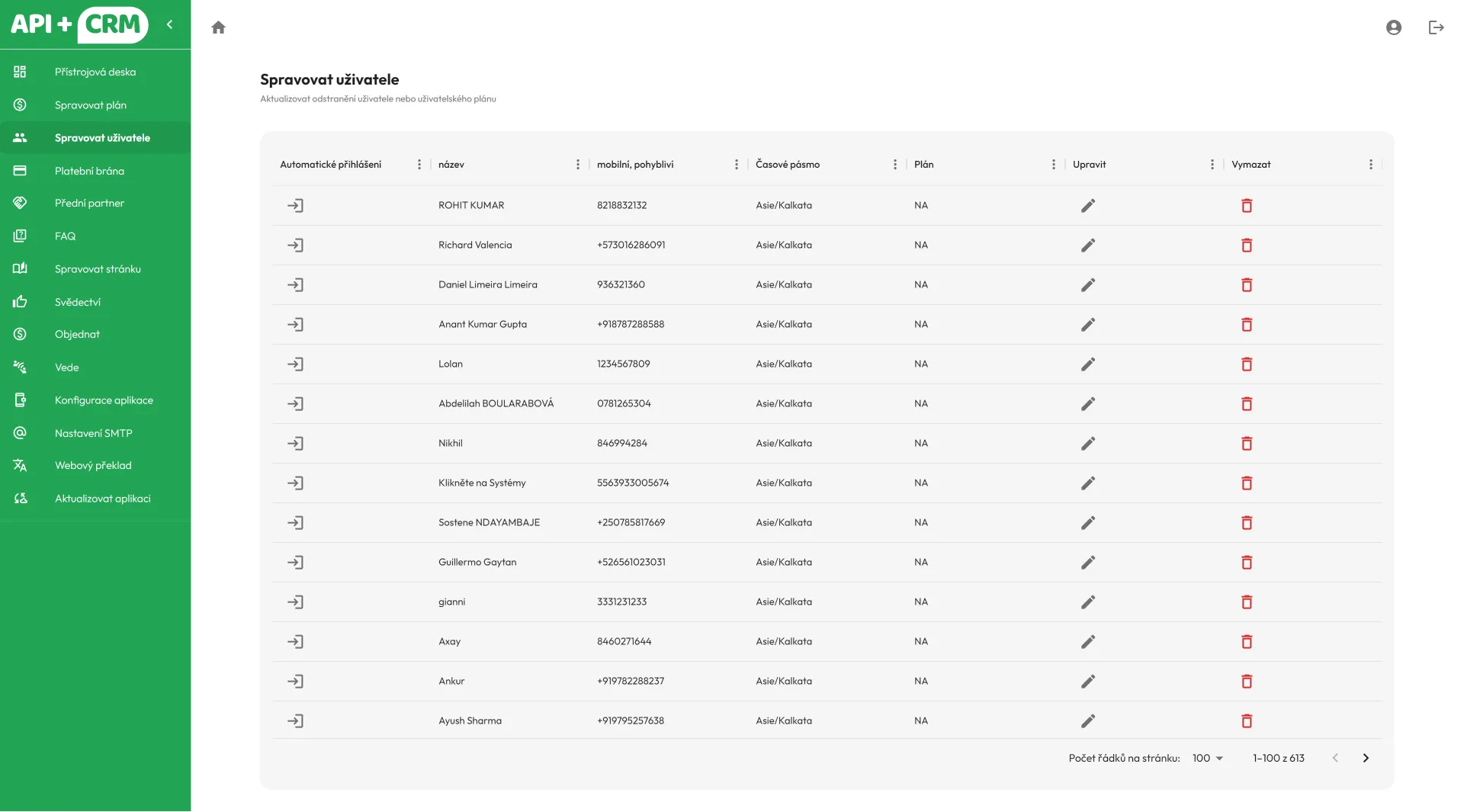This screenshot has width=1464, height=812.
Task: Click the previous page arrow in pagination
Action: [1335, 758]
